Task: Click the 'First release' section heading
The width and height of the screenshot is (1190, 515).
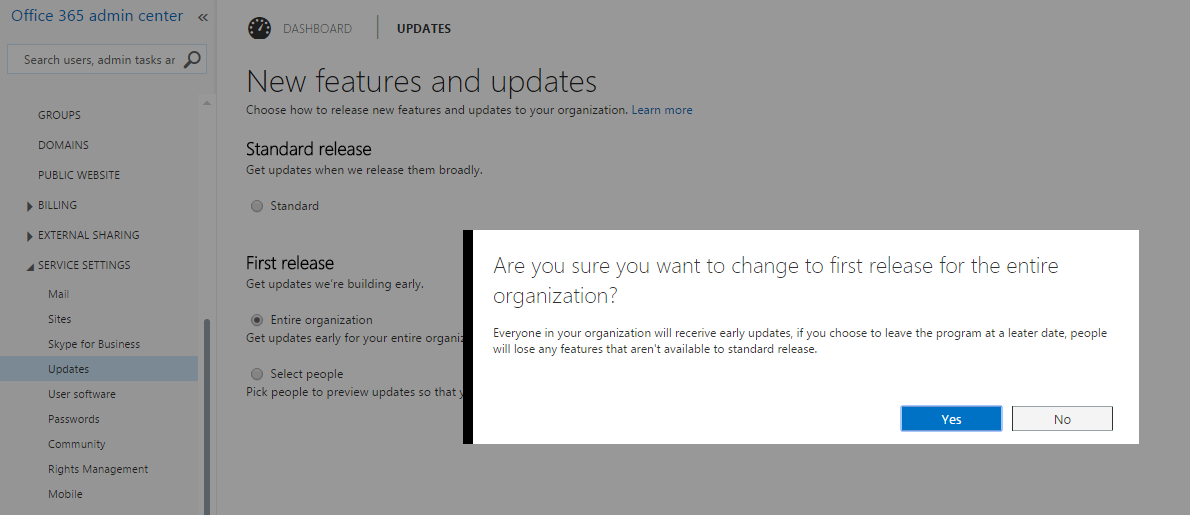Action: click(290, 263)
